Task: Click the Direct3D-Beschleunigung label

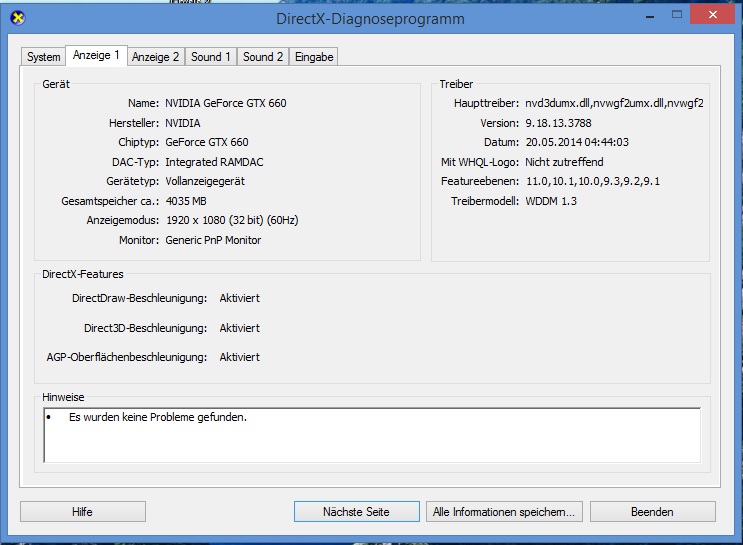Action: (x=145, y=328)
